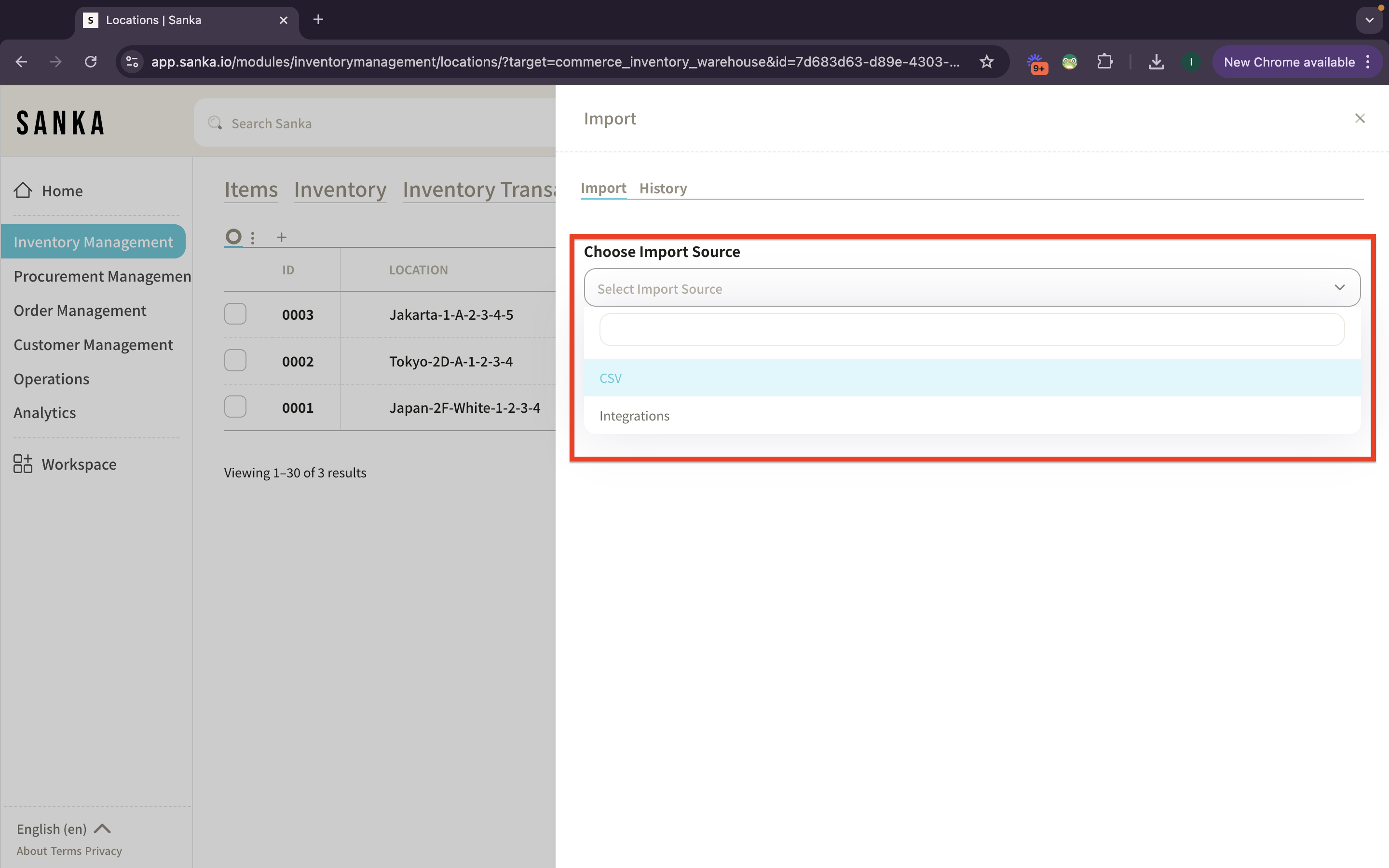
Task: Open Procurement Management module
Action: tap(102, 276)
